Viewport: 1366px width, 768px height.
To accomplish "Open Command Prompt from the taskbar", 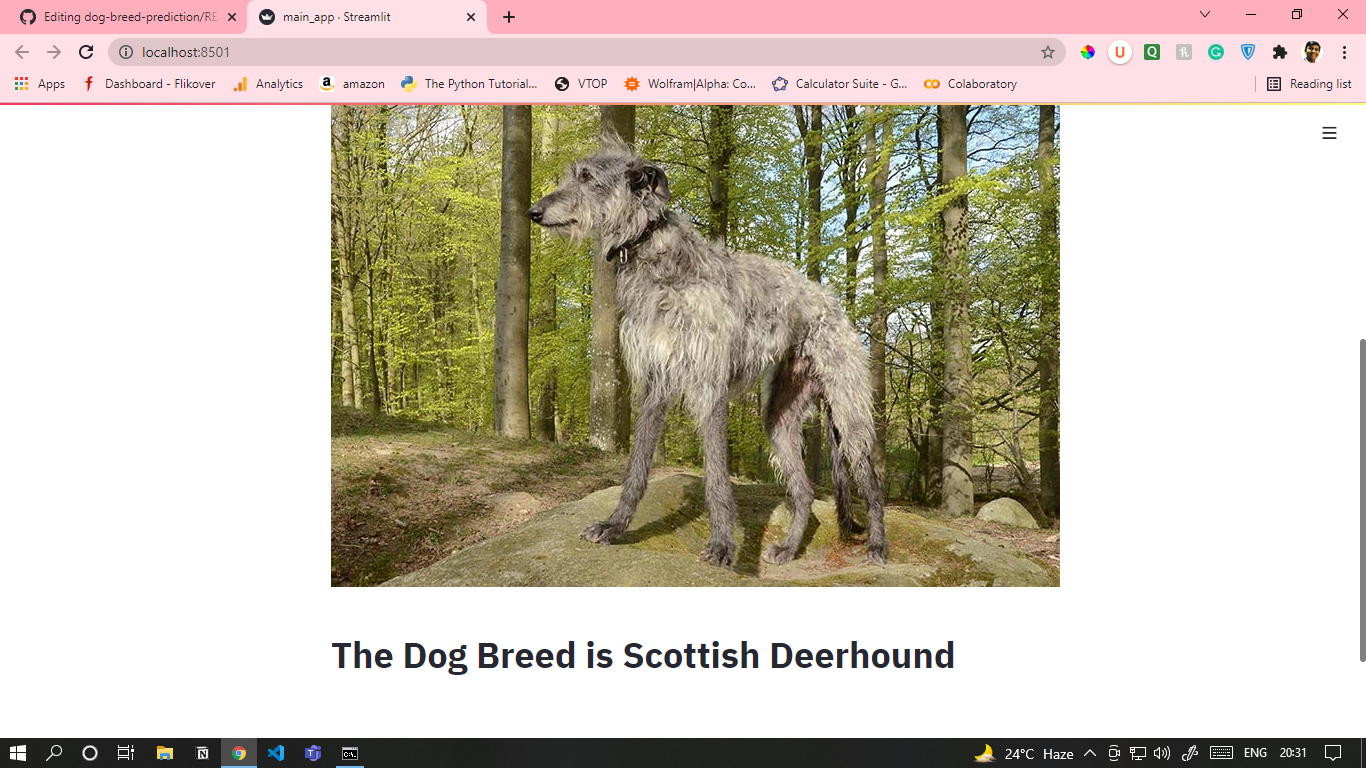I will pos(348,753).
